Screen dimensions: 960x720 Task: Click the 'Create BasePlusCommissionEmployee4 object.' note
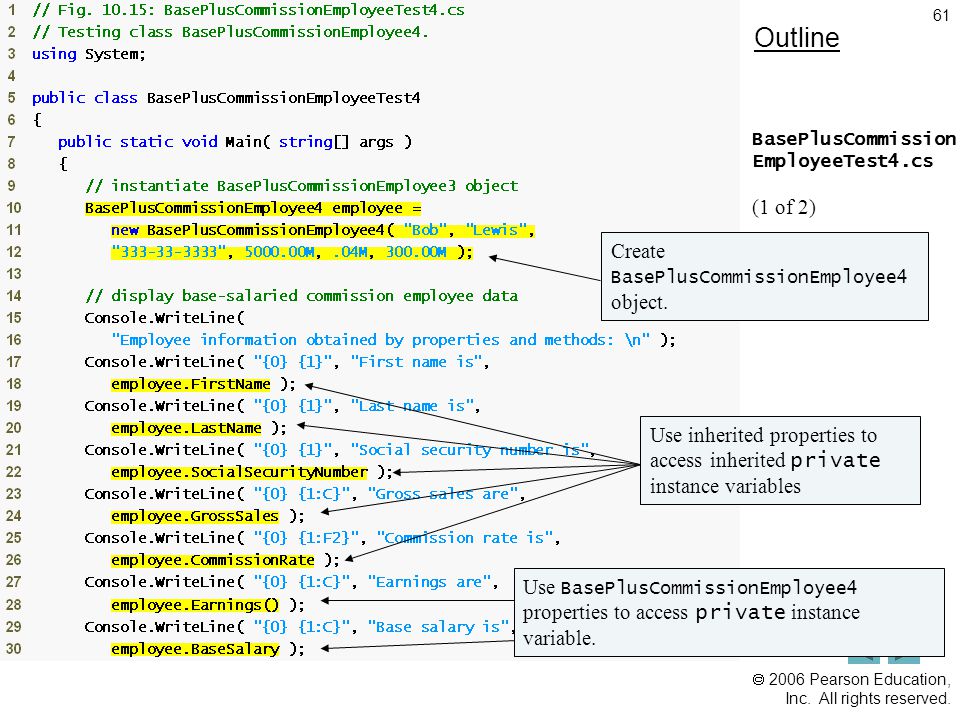pyautogui.click(x=765, y=277)
